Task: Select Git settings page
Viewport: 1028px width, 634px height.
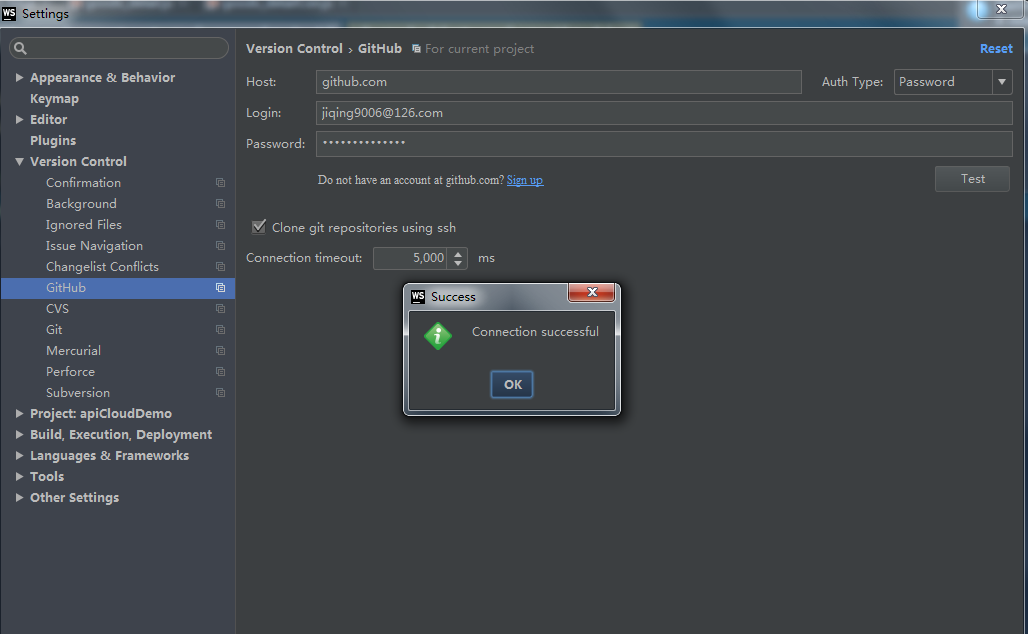Action: [x=54, y=330]
